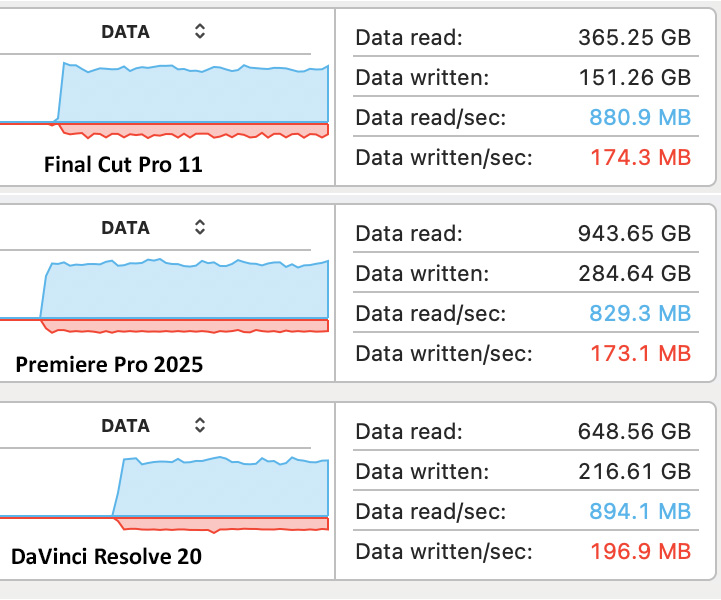Select the 943.65 GB data read value
Image resolution: width=721 pixels, height=600 pixels.
point(634,234)
